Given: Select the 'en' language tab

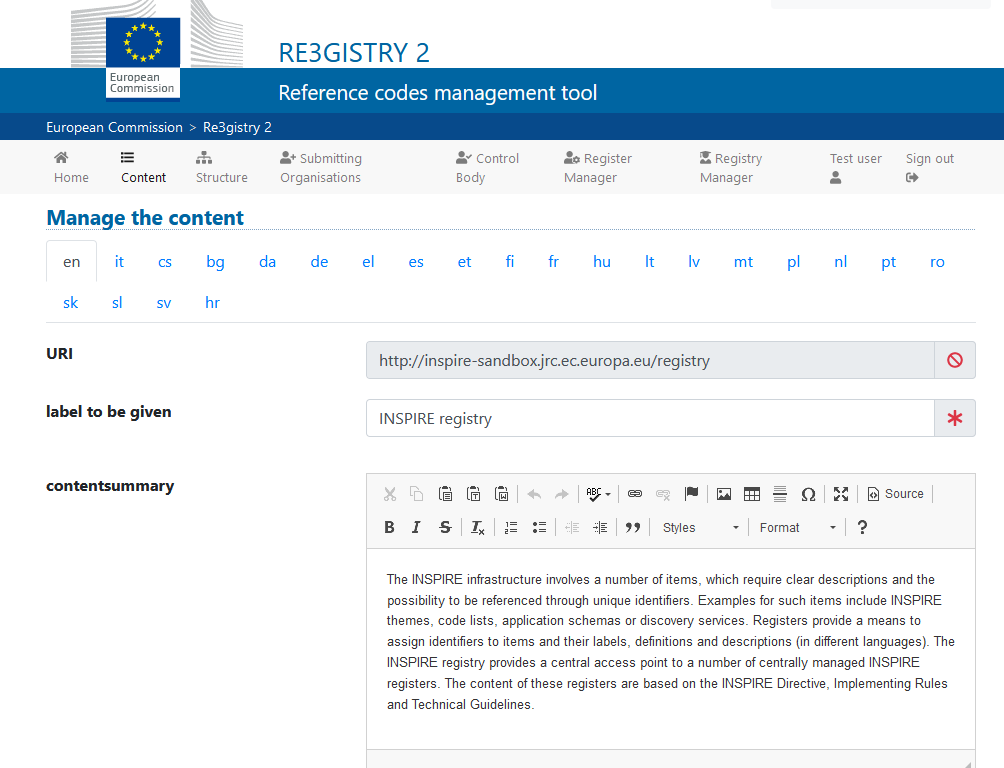Looking at the screenshot, I should coord(72,261).
